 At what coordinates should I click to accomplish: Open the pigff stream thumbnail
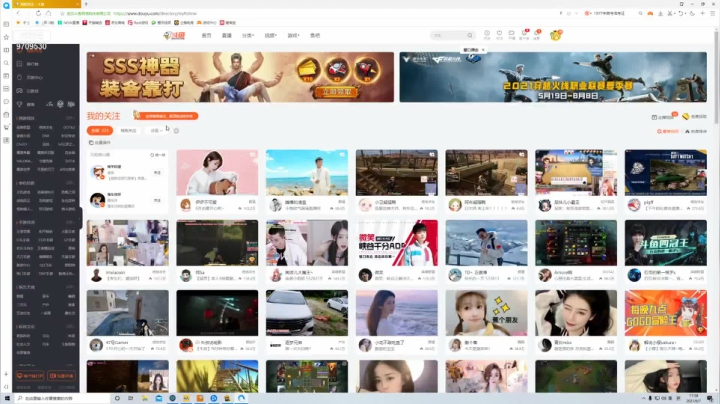(x=666, y=173)
